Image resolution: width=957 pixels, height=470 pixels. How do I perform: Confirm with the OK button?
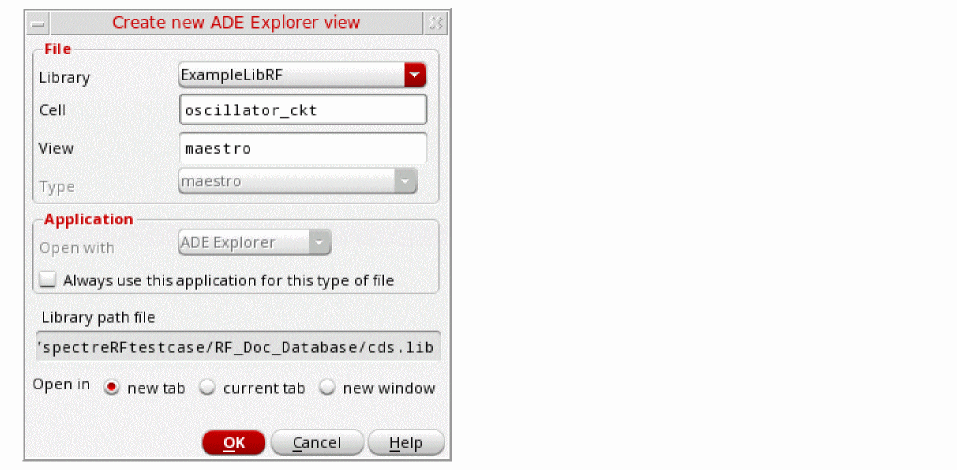[x=234, y=443]
